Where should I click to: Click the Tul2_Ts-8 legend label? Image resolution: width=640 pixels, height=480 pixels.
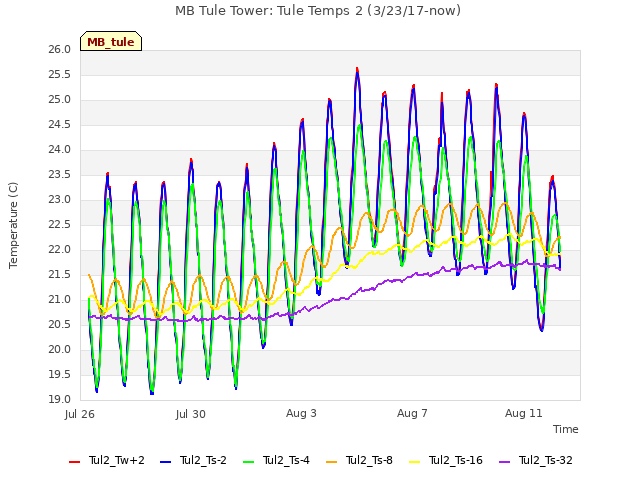click(369, 460)
